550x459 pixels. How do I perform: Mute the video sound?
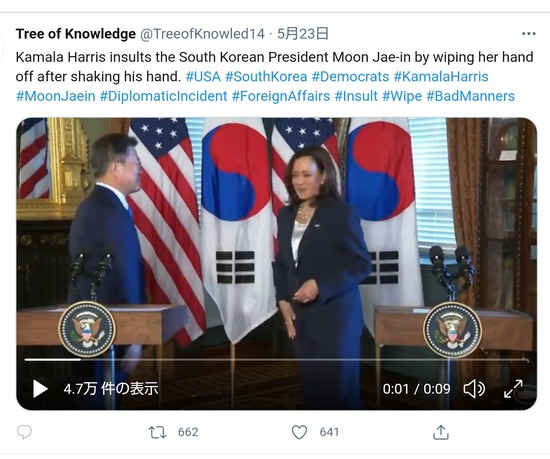coord(474,389)
